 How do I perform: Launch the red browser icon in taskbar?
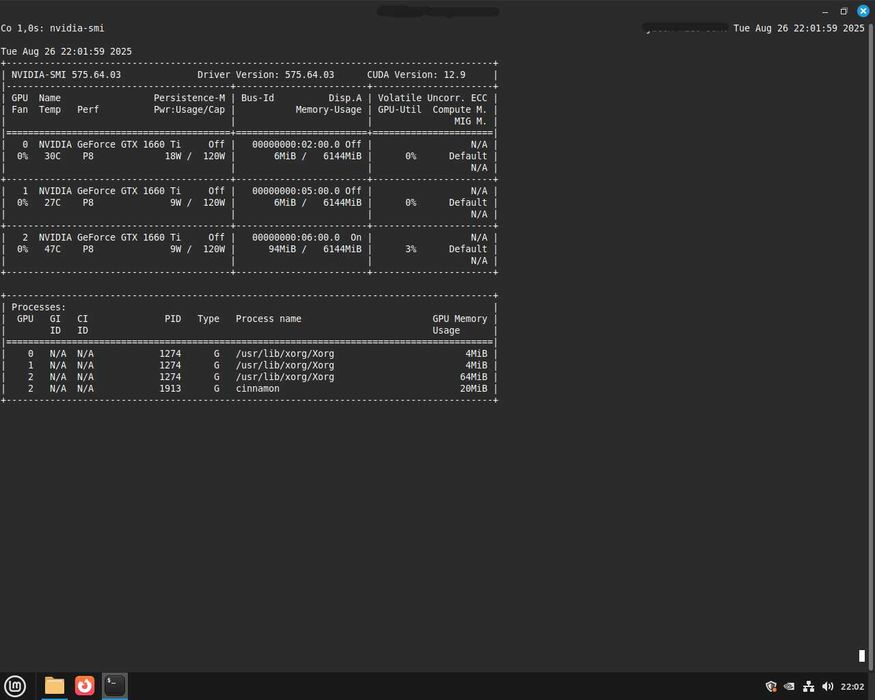(85, 685)
